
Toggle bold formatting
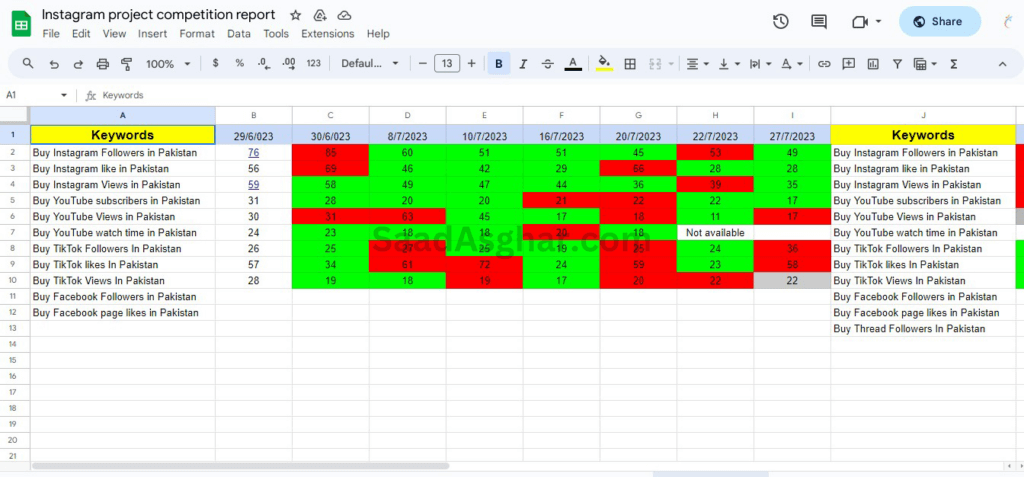point(499,63)
